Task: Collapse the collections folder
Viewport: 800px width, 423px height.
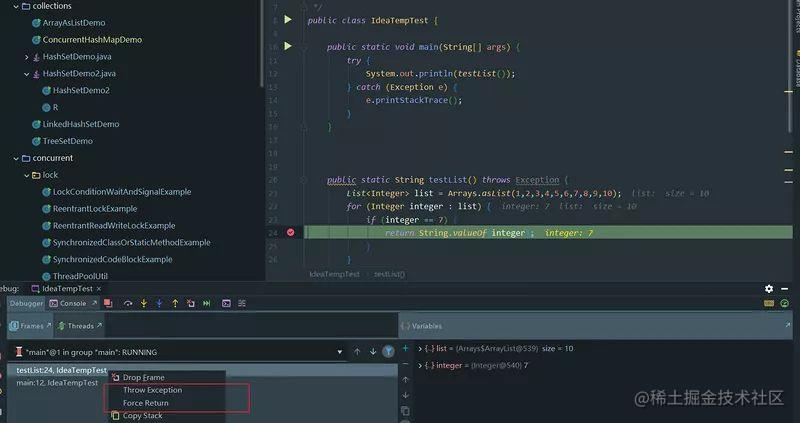Action: click(x=16, y=7)
